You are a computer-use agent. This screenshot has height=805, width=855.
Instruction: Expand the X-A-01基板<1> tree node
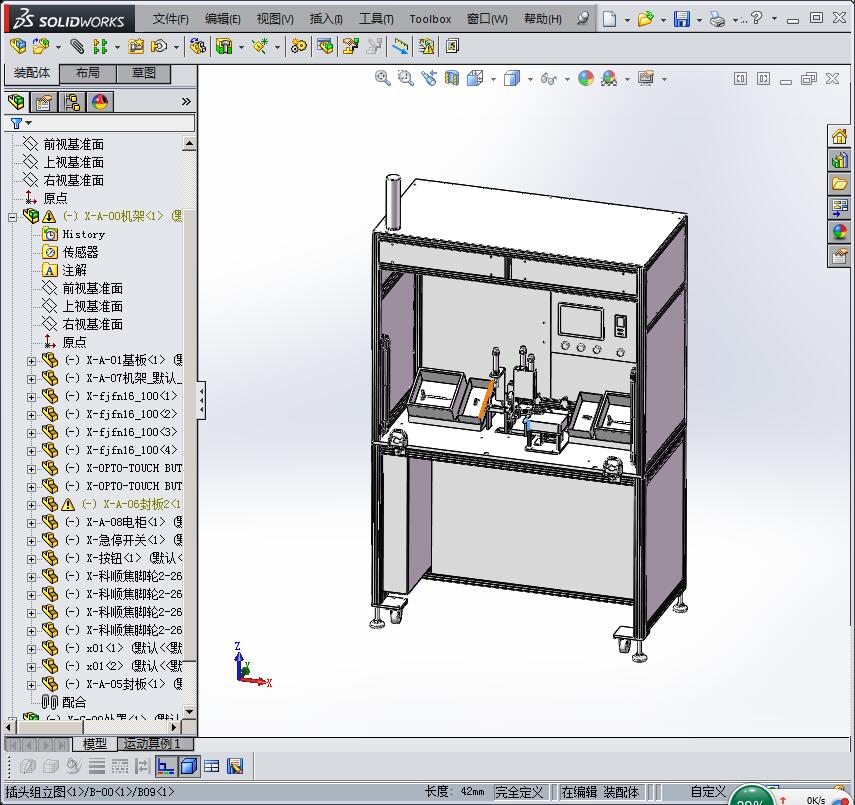(30, 359)
